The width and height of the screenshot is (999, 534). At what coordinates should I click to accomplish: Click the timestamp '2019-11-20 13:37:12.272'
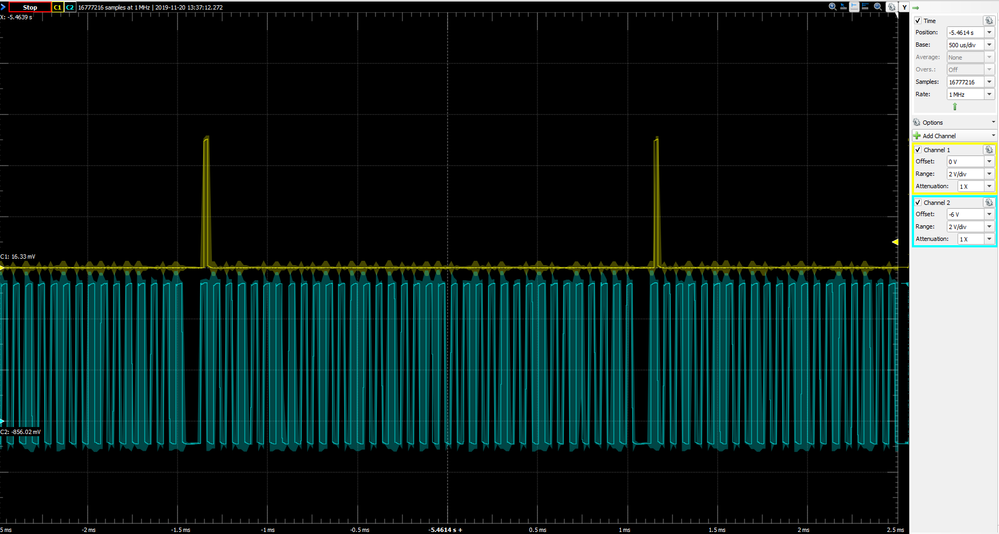click(189, 8)
